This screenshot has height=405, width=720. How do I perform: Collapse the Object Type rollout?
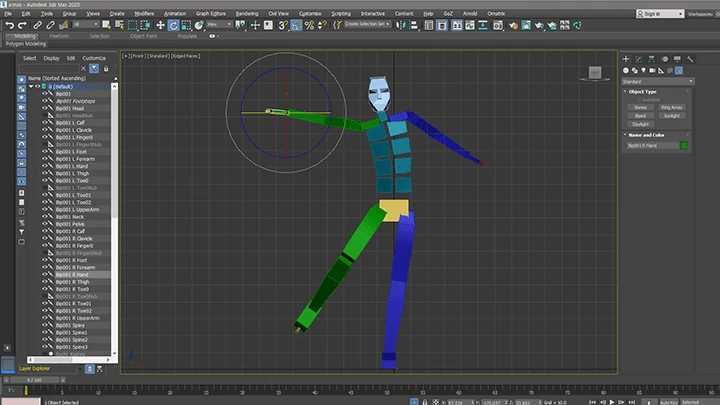pyautogui.click(x=642, y=91)
